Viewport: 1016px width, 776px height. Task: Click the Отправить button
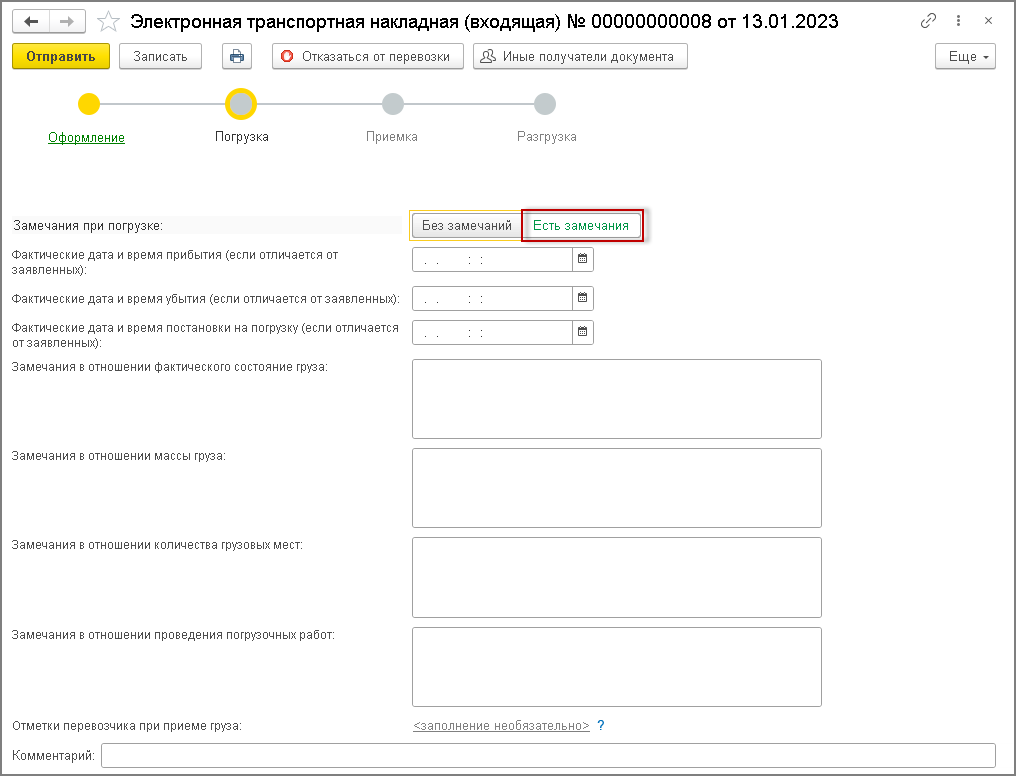(x=61, y=56)
